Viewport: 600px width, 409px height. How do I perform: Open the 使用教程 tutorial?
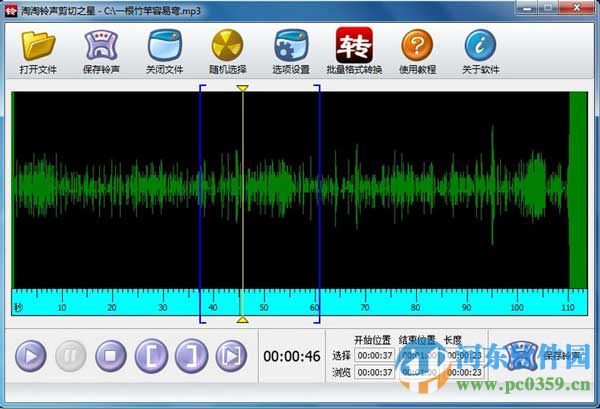[x=417, y=52]
